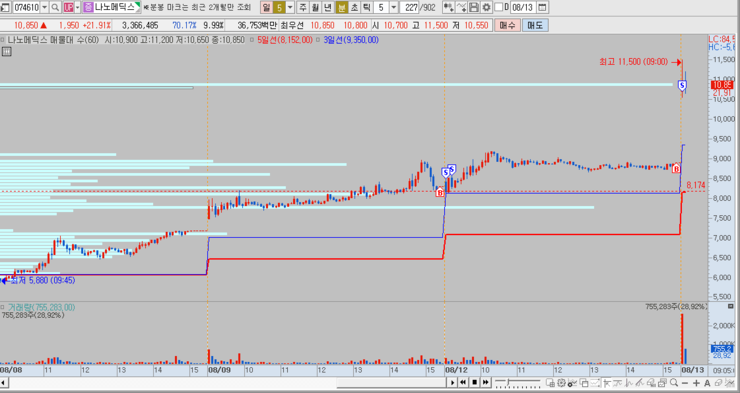Click the grid table icon in chart corner

(x=6, y=52)
